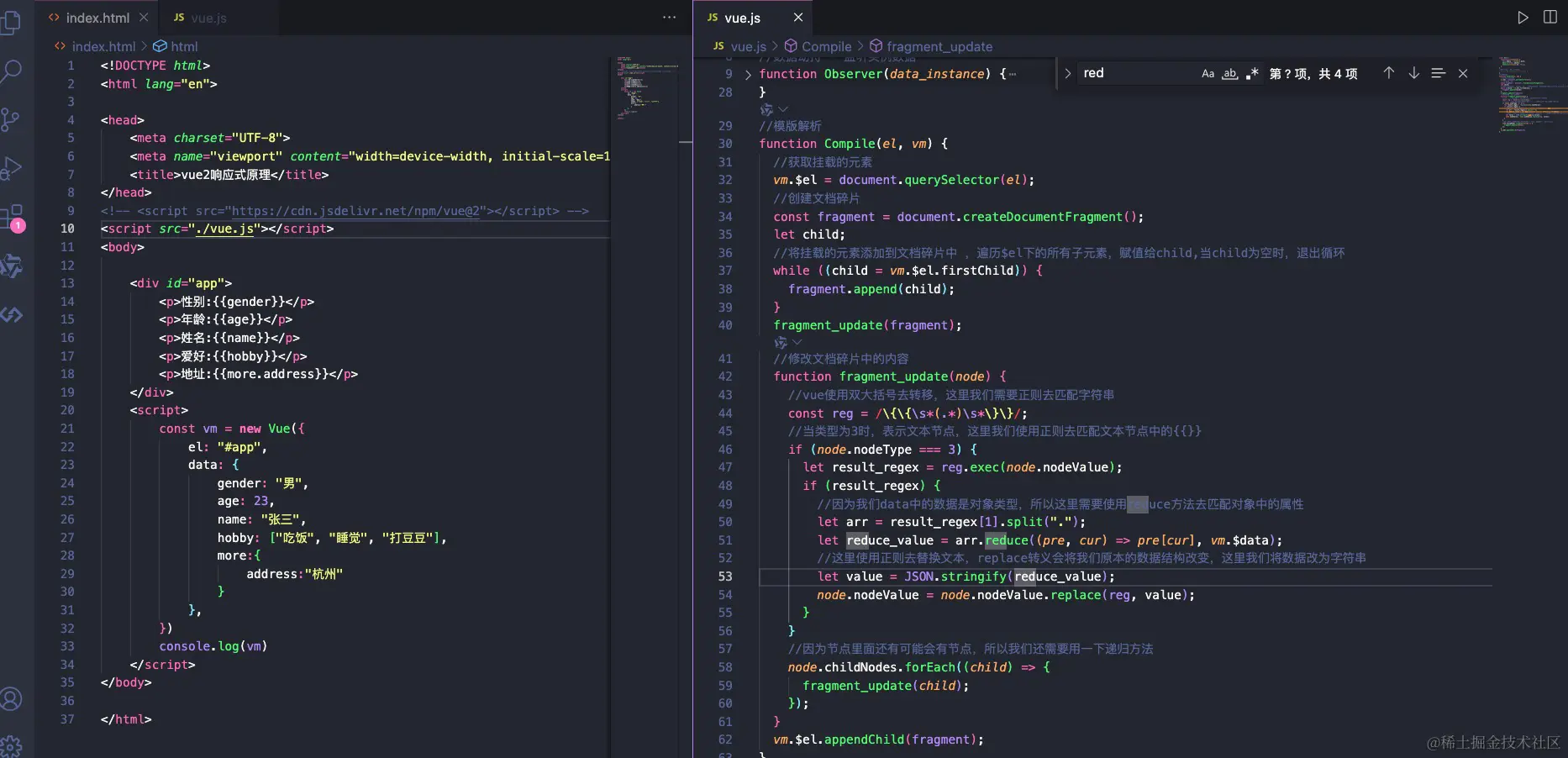Click line number 10 in index.html
The image size is (1568, 758).
pyautogui.click(x=67, y=229)
